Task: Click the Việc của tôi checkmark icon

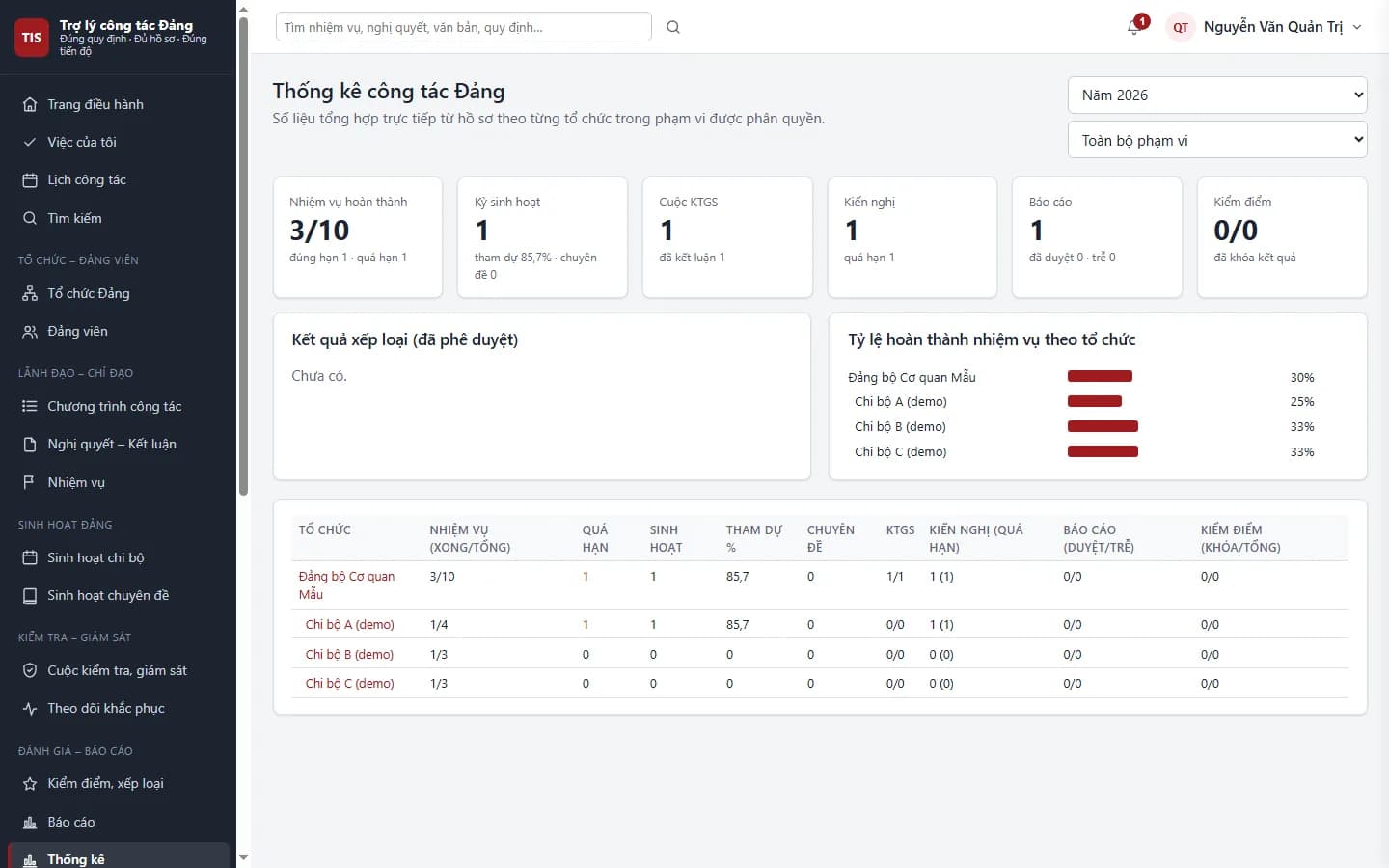Action: coord(30,142)
